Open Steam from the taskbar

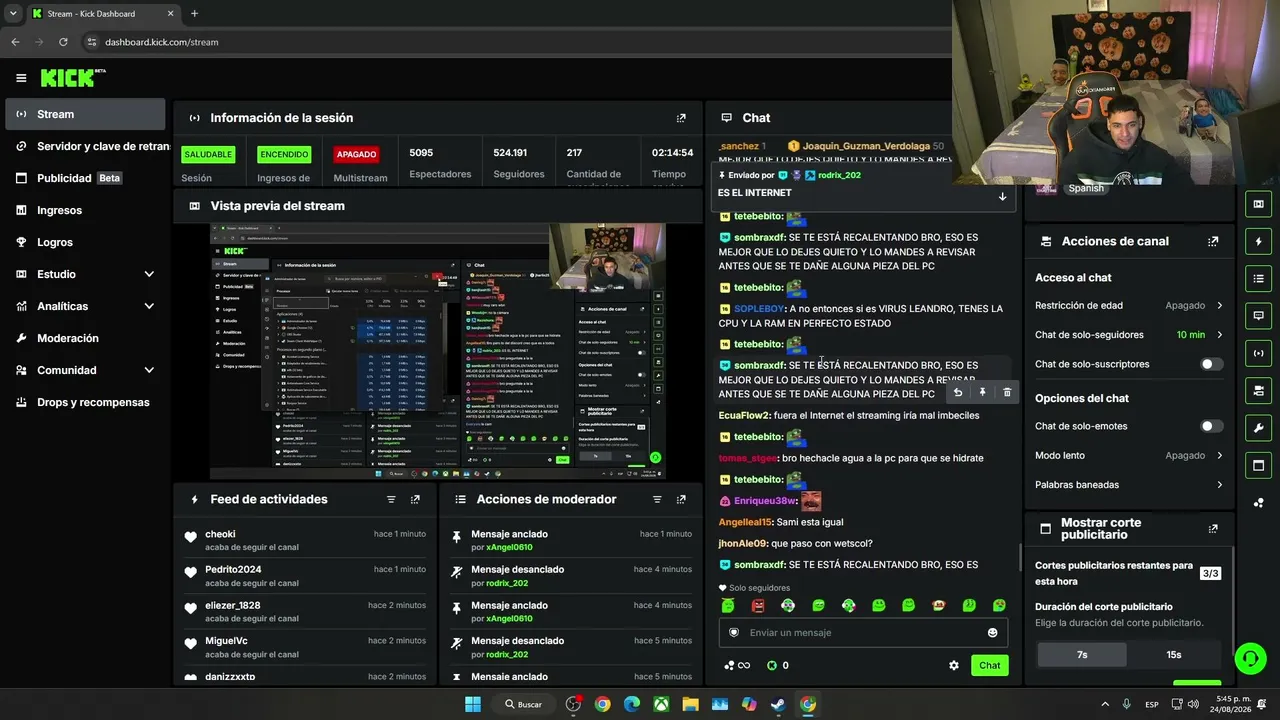[x=778, y=704]
